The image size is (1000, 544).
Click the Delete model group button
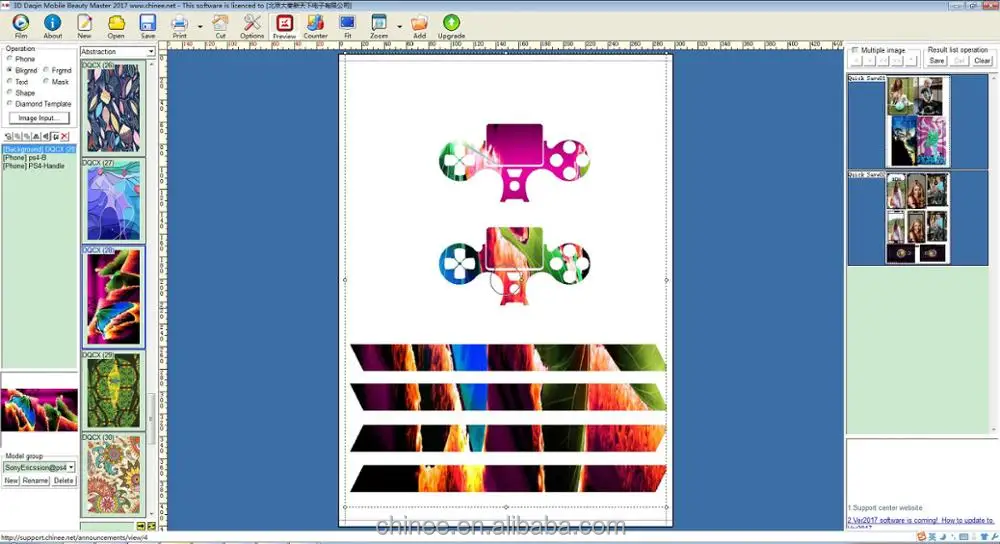[64, 480]
